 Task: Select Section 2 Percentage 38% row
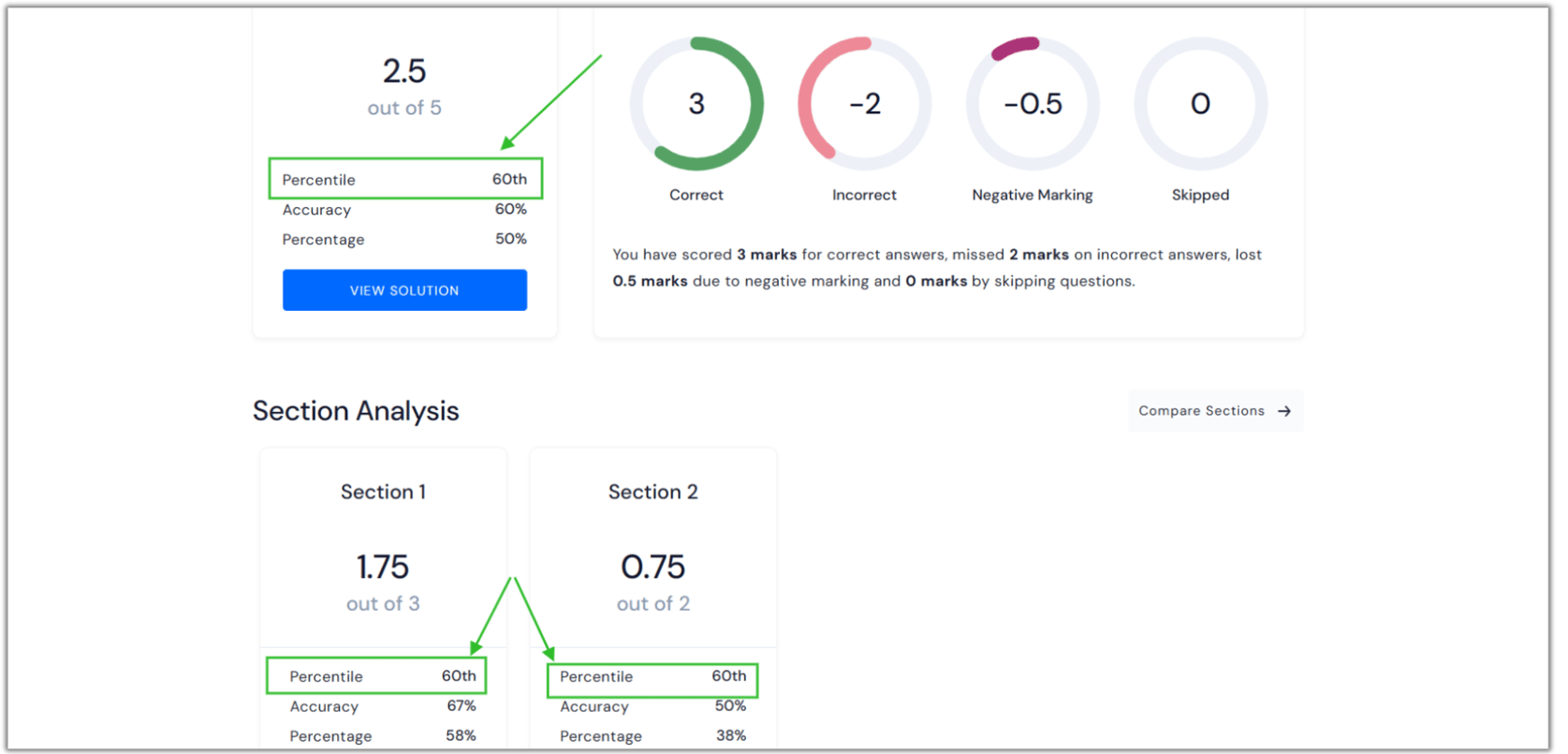coord(653,736)
